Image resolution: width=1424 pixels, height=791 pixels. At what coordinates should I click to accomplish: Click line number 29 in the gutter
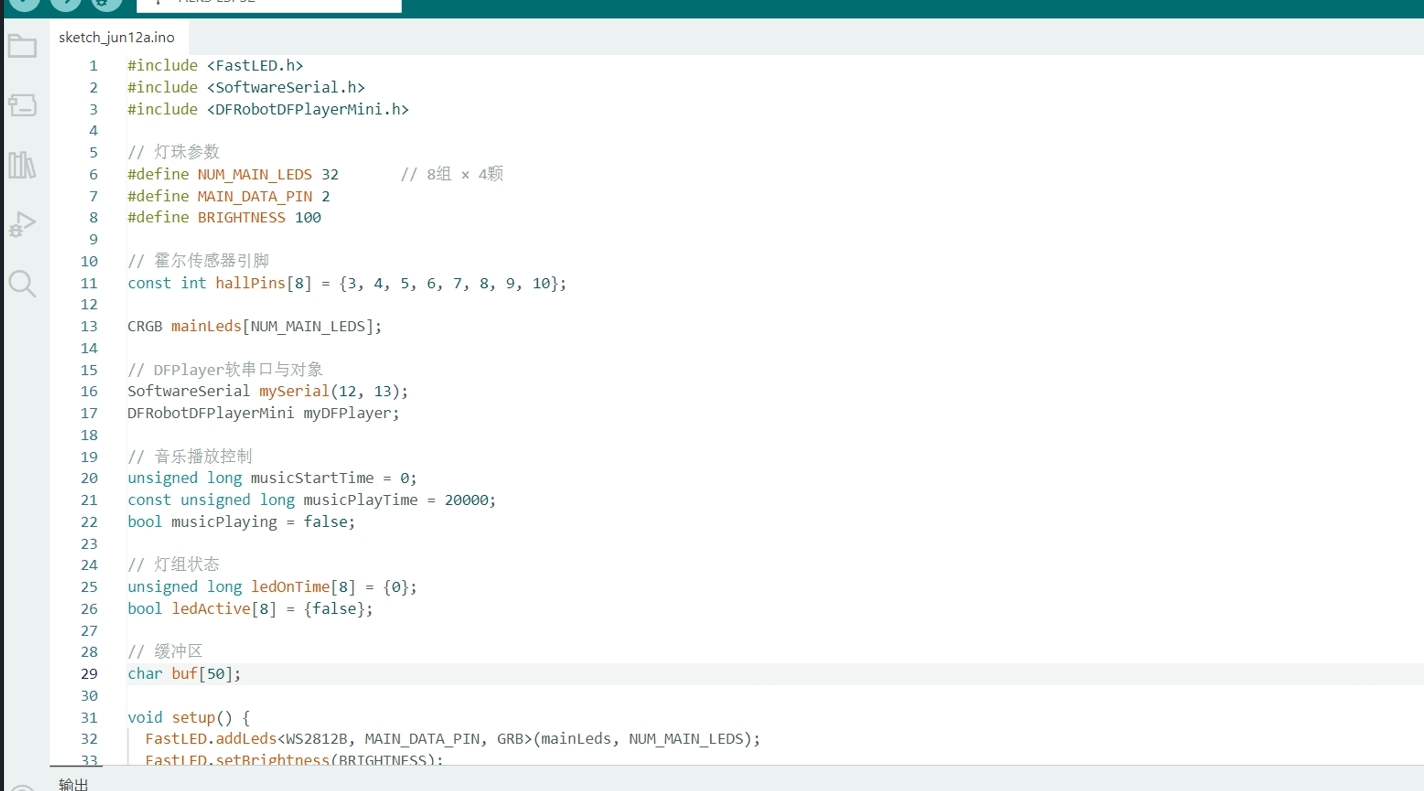tap(90, 674)
